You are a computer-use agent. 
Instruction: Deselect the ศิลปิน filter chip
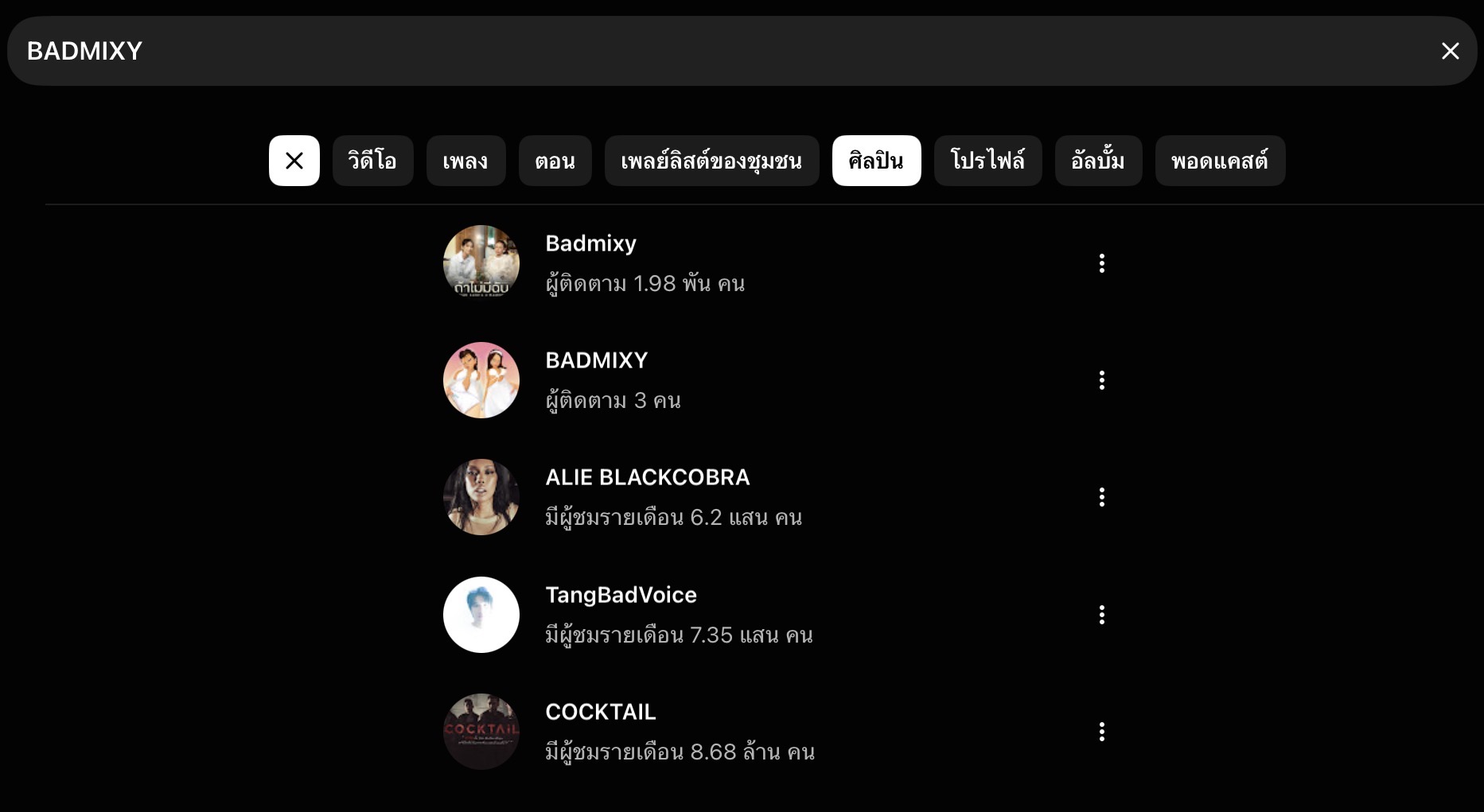click(877, 161)
